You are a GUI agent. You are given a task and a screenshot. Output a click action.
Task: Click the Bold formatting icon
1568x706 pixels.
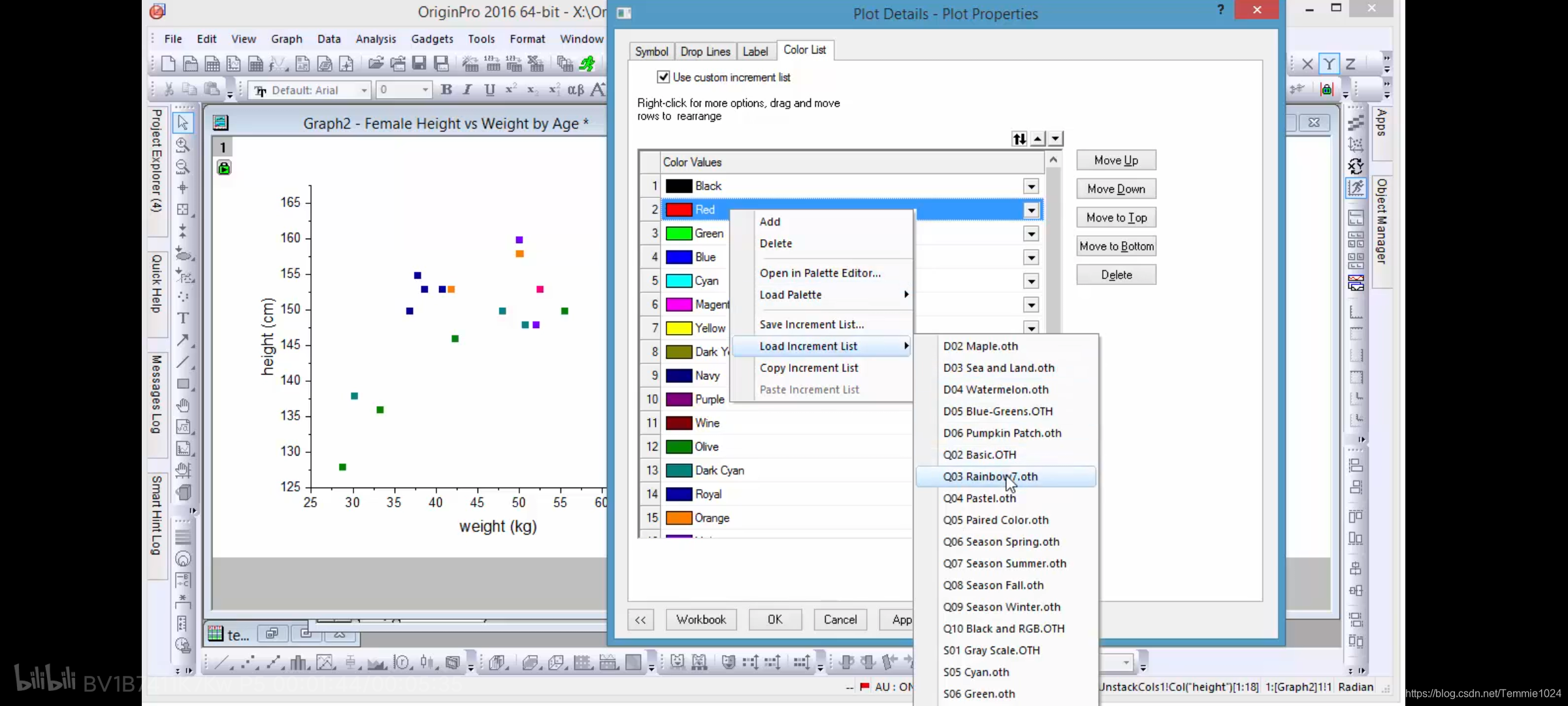coord(446,90)
